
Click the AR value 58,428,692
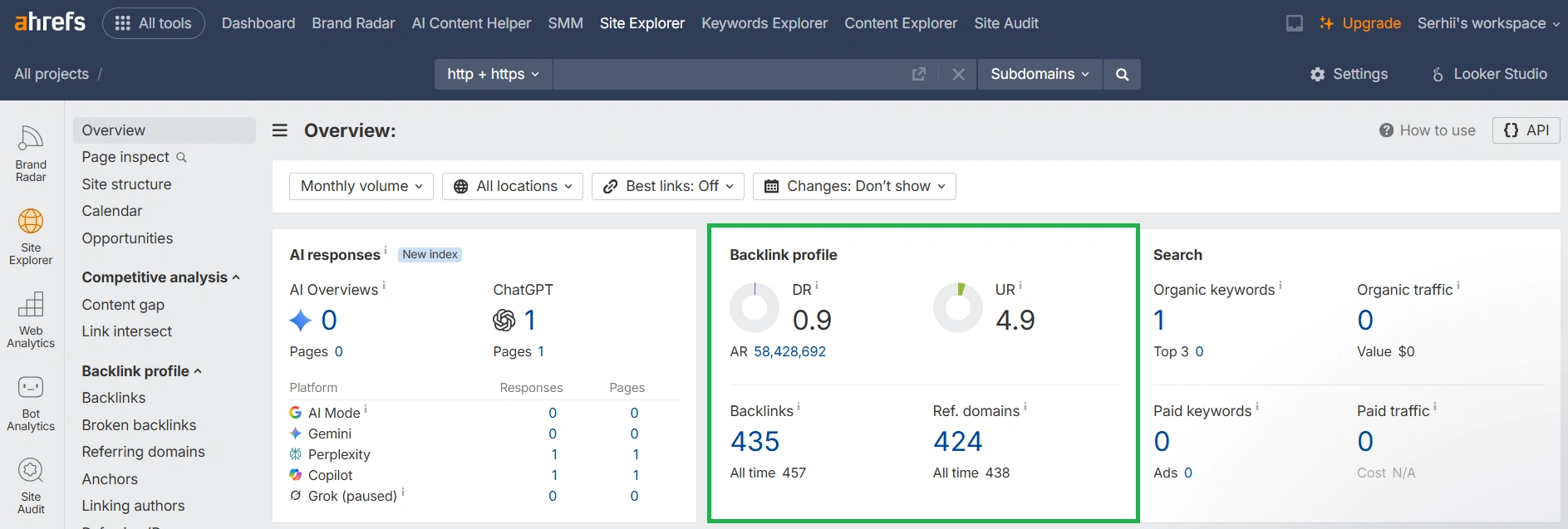[x=789, y=351]
